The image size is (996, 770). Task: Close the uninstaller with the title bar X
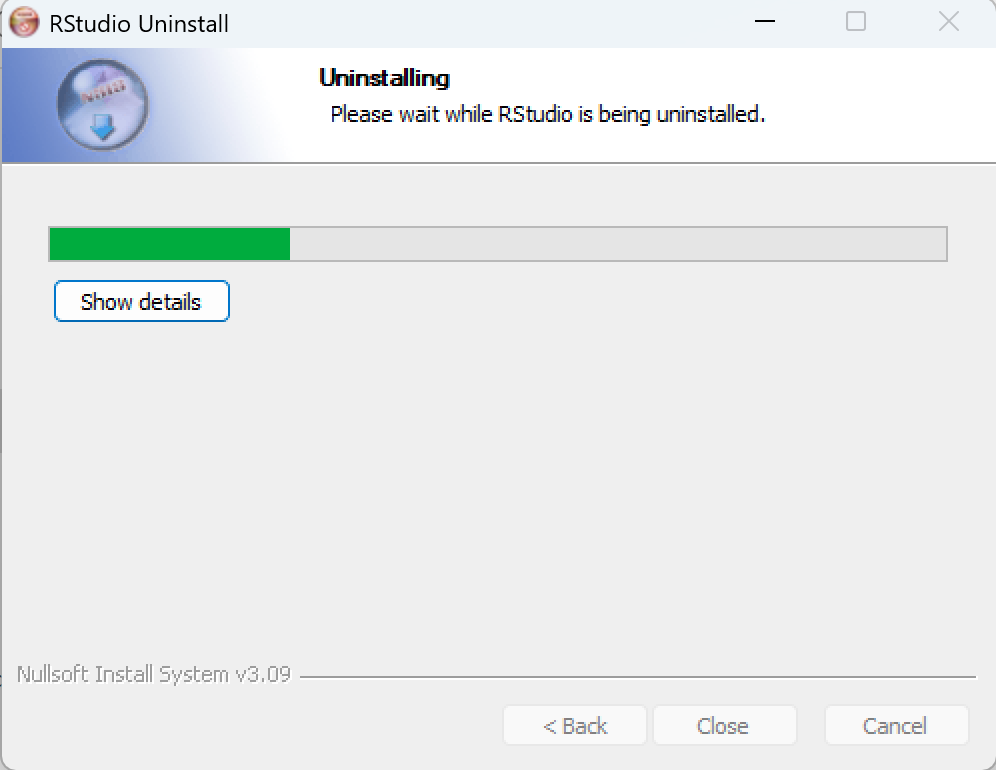[x=948, y=22]
